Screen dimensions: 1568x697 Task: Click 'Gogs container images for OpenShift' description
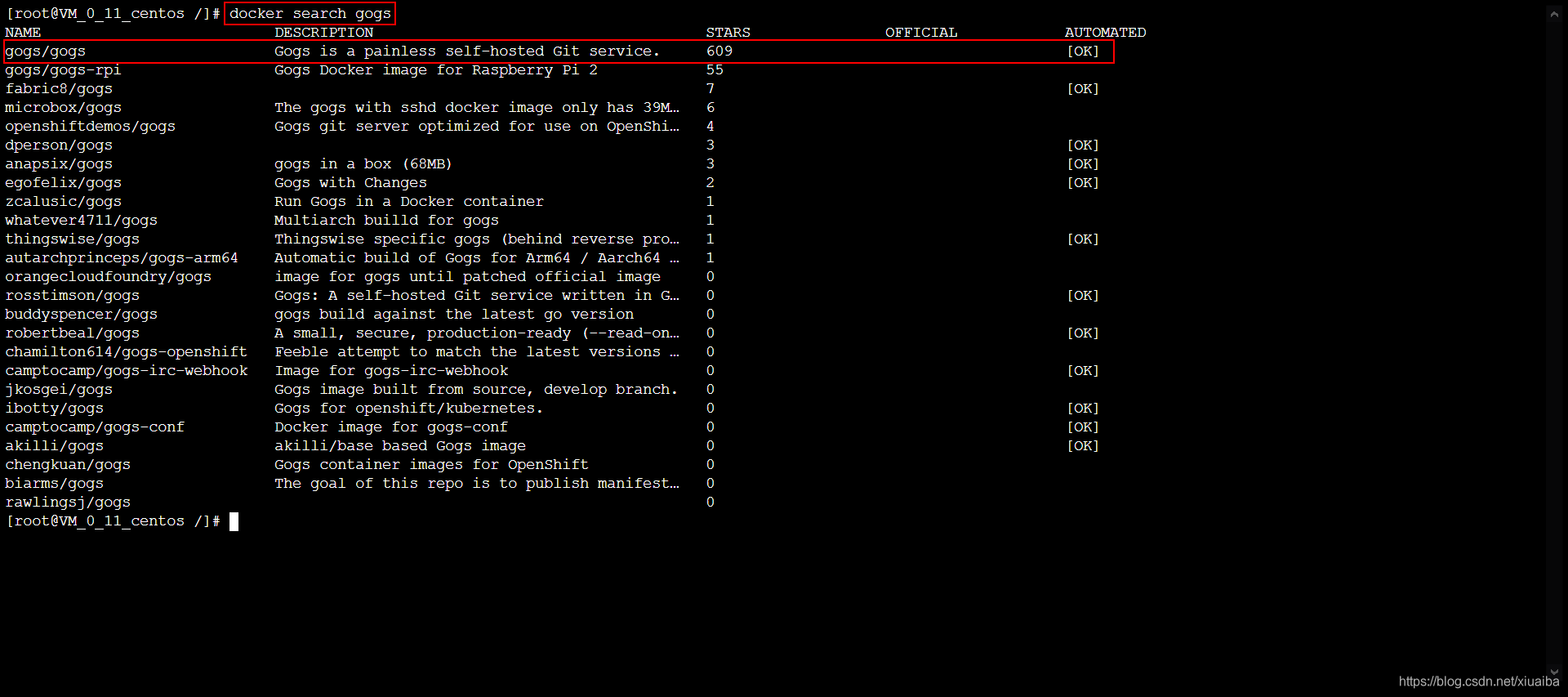tap(431, 465)
